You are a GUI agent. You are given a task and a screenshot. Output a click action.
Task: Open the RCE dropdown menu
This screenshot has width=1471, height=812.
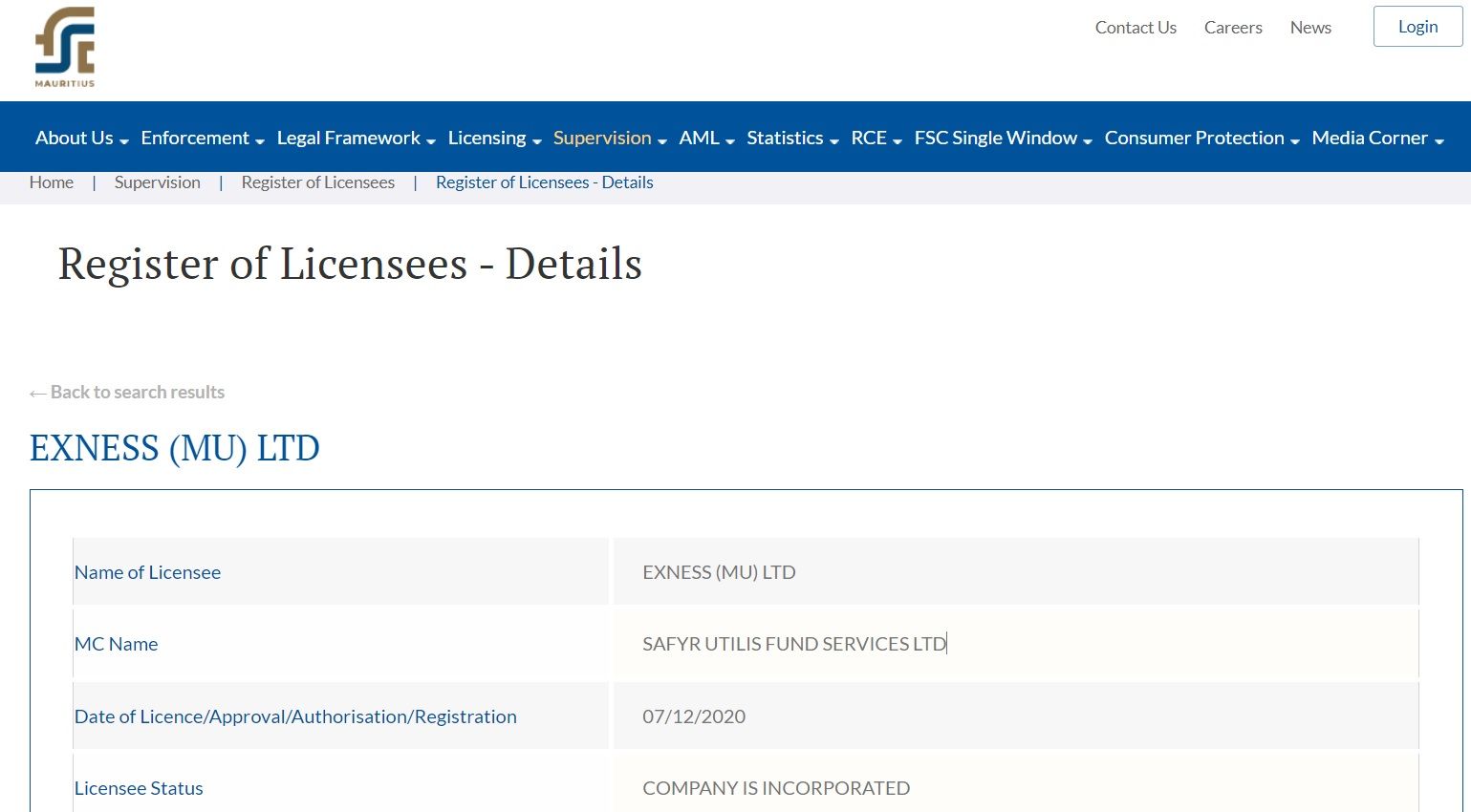(x=876, y=138)
